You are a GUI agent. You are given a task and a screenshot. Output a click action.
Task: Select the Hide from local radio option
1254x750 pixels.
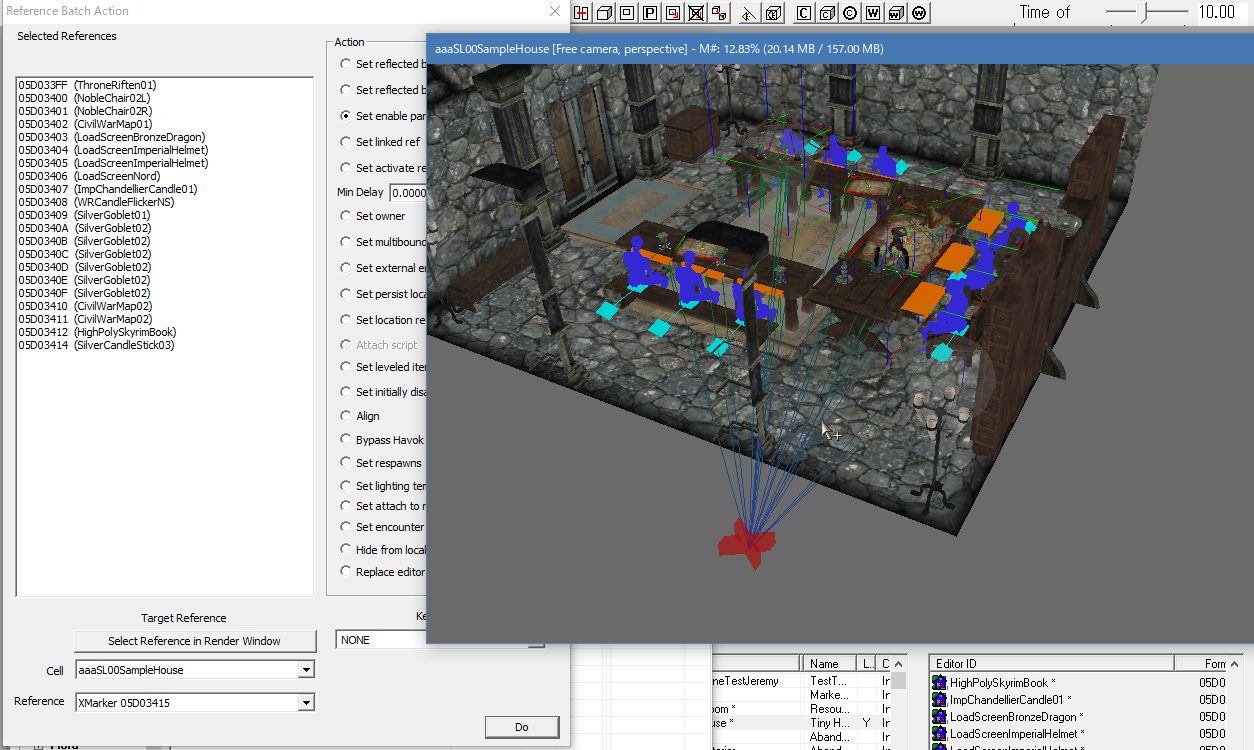346,550
